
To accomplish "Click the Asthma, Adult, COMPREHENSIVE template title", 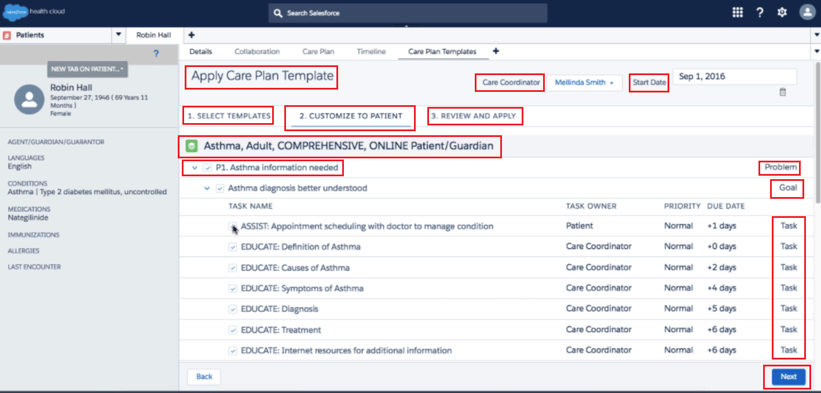I will pyautogui.click(x=348, y=146).
